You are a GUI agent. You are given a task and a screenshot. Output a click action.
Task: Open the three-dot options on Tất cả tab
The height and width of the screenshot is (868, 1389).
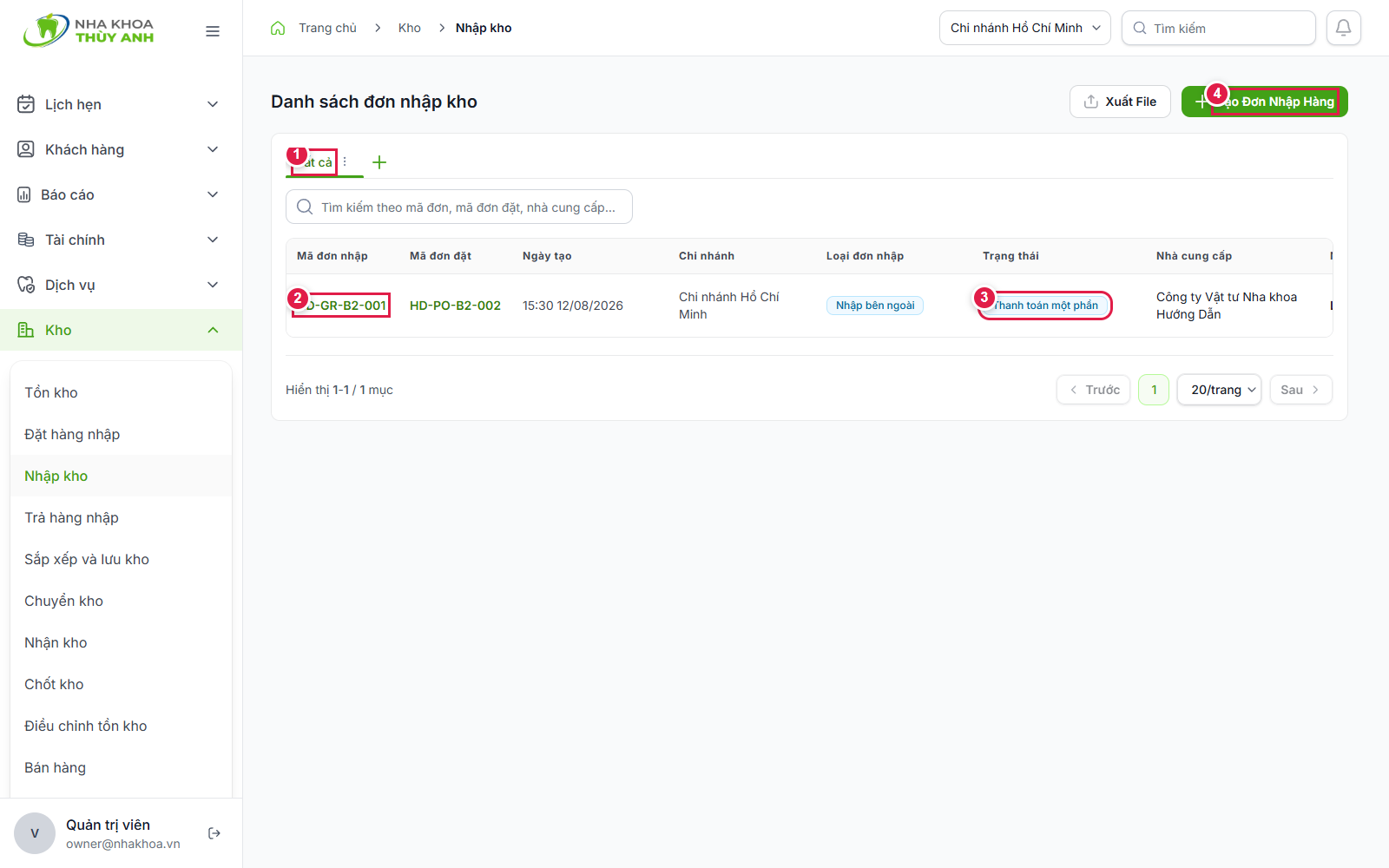[345, 161]
